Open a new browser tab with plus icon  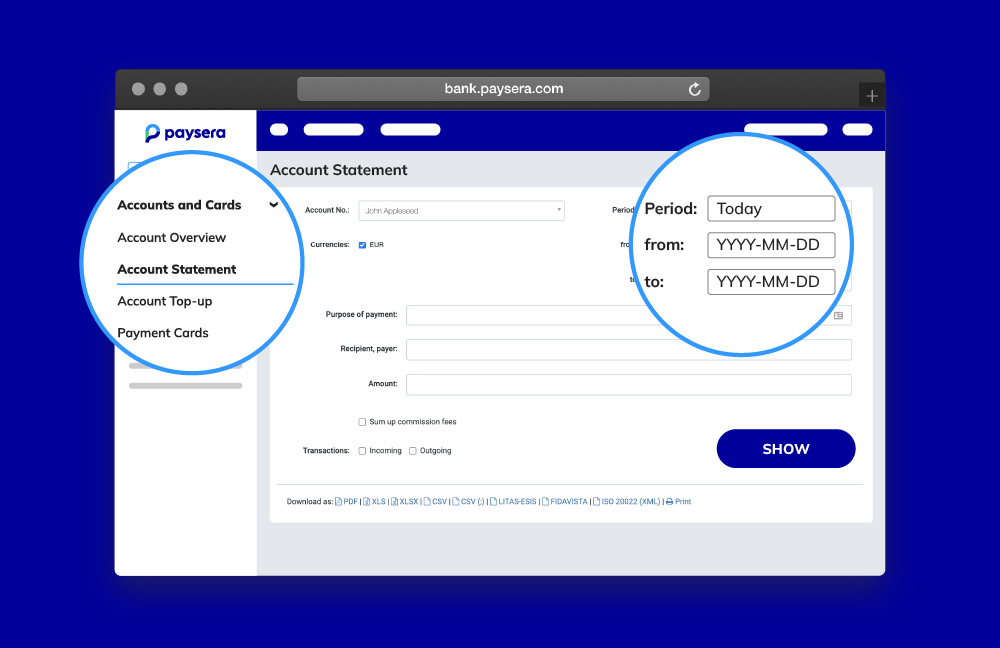tap(872, 96)
